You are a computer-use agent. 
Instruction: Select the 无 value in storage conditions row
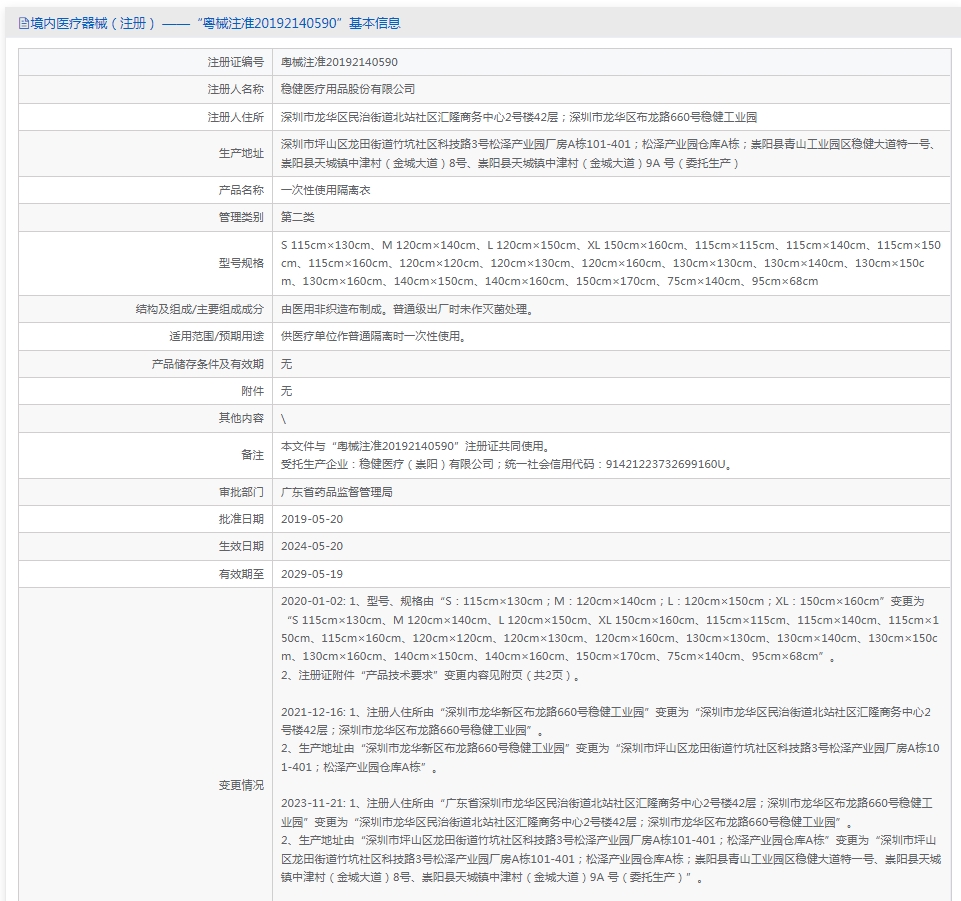tap(286, 364)
